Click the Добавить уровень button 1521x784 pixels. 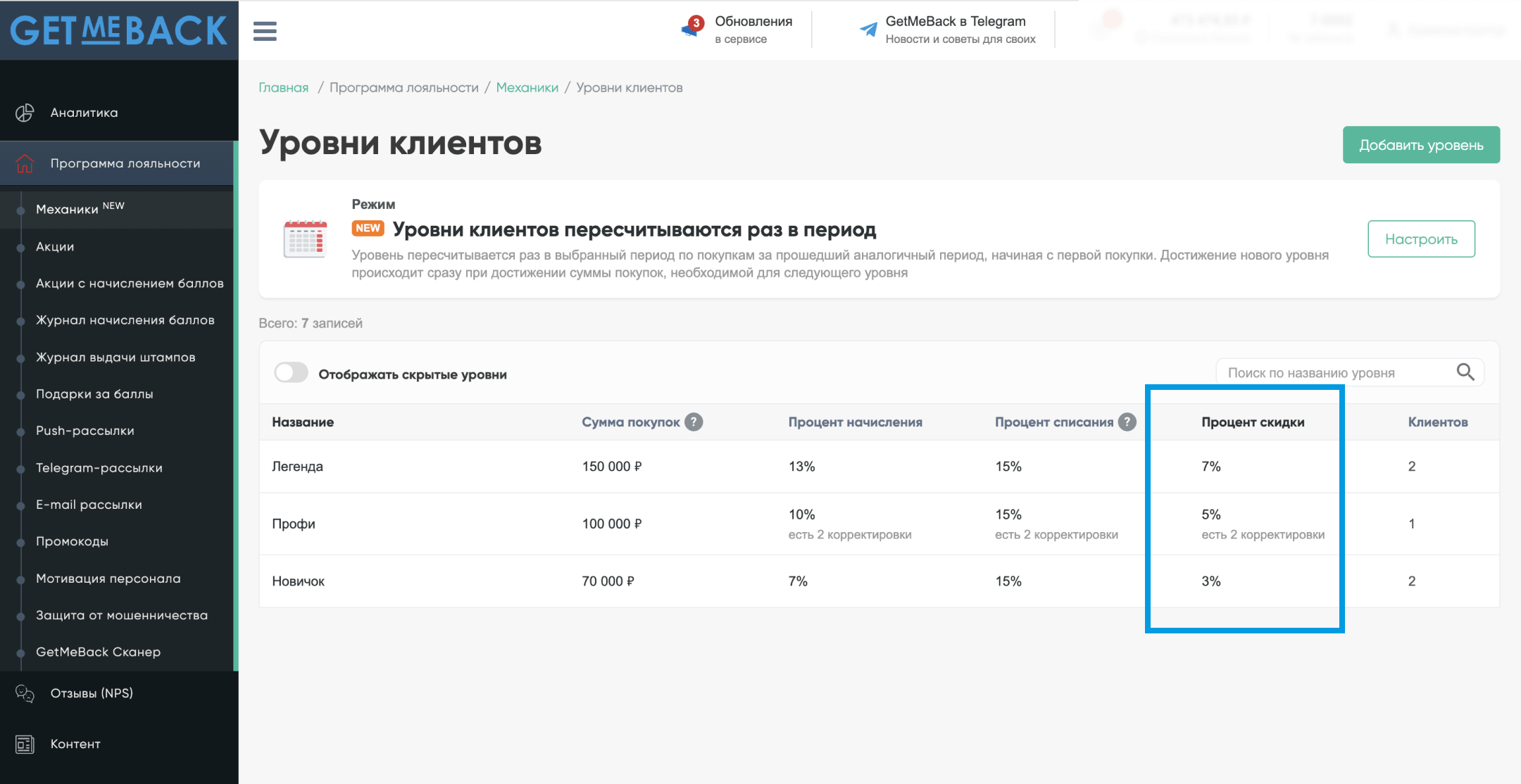click(1421, 144)
